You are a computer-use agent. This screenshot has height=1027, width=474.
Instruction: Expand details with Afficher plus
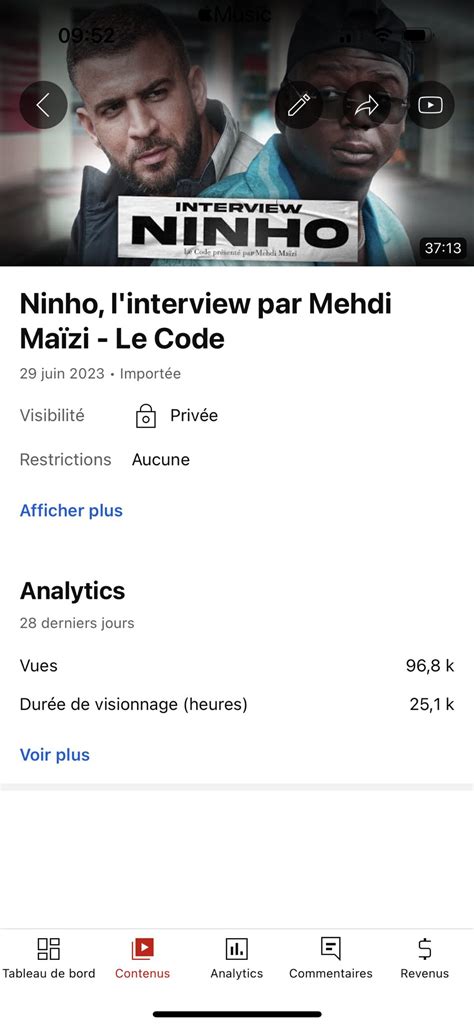coord(71,510)
